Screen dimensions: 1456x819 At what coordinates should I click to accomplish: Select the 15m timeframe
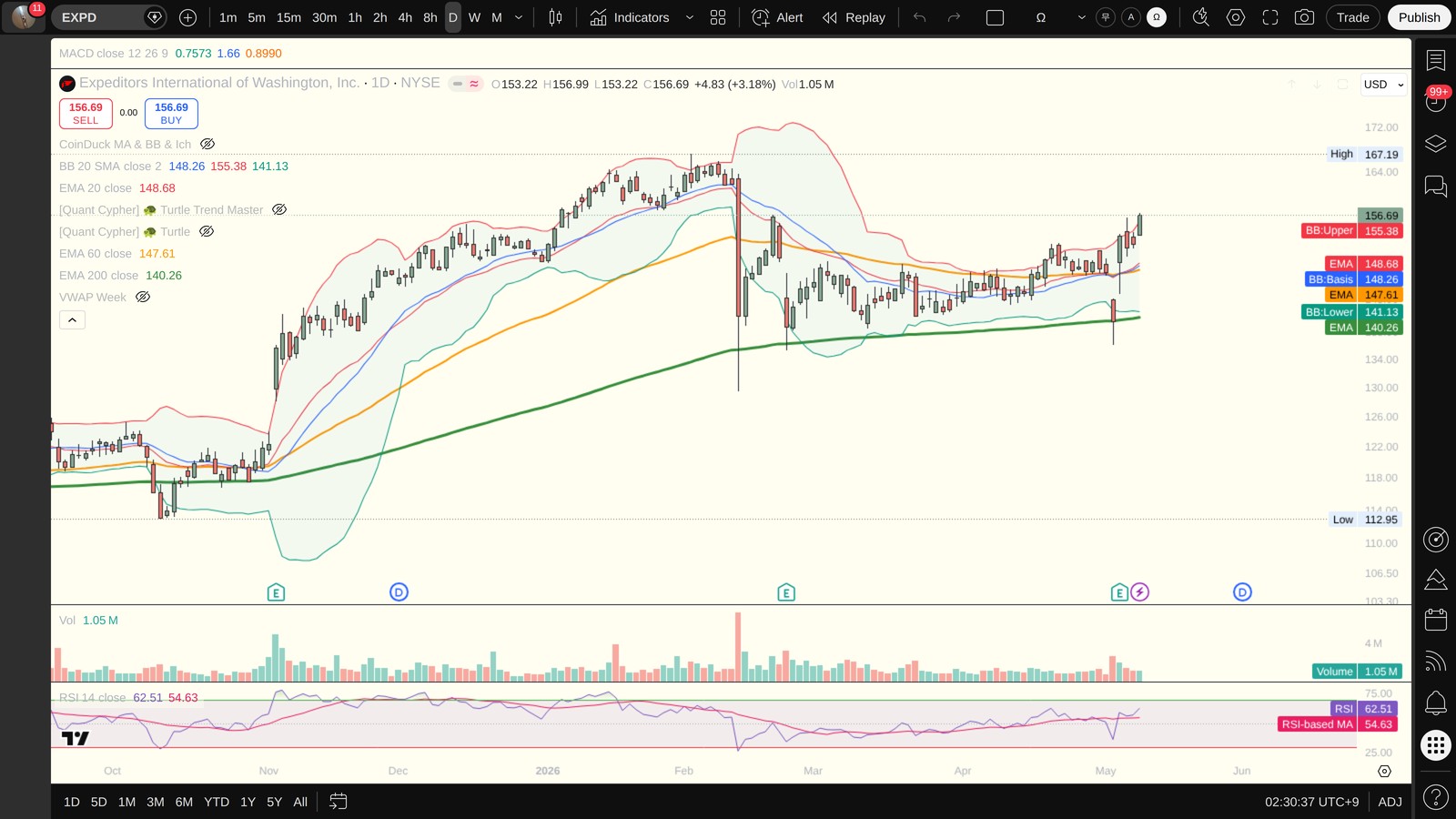pos(288,17)
